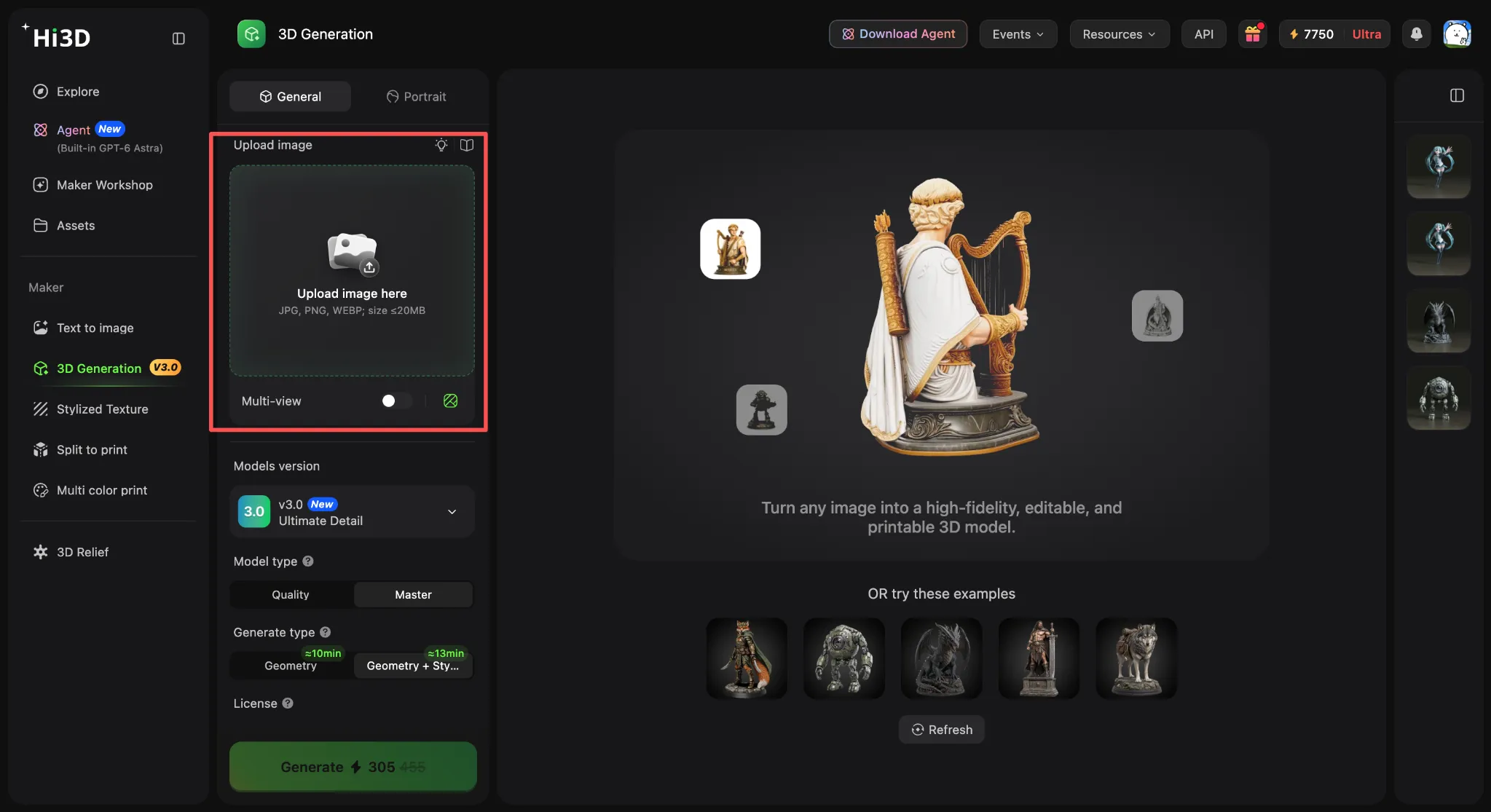
Task: Enable the Multi-view switch
Action: coord(396,401)
